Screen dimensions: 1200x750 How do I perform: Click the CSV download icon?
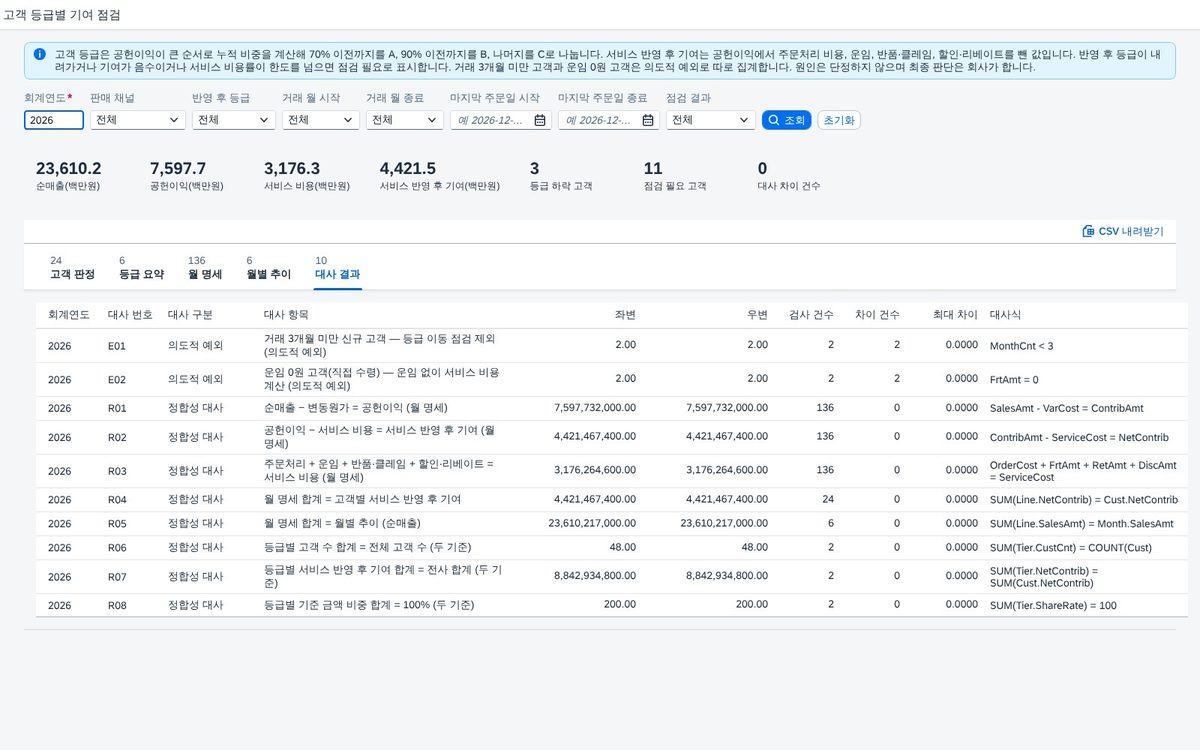pos(1088,231)
